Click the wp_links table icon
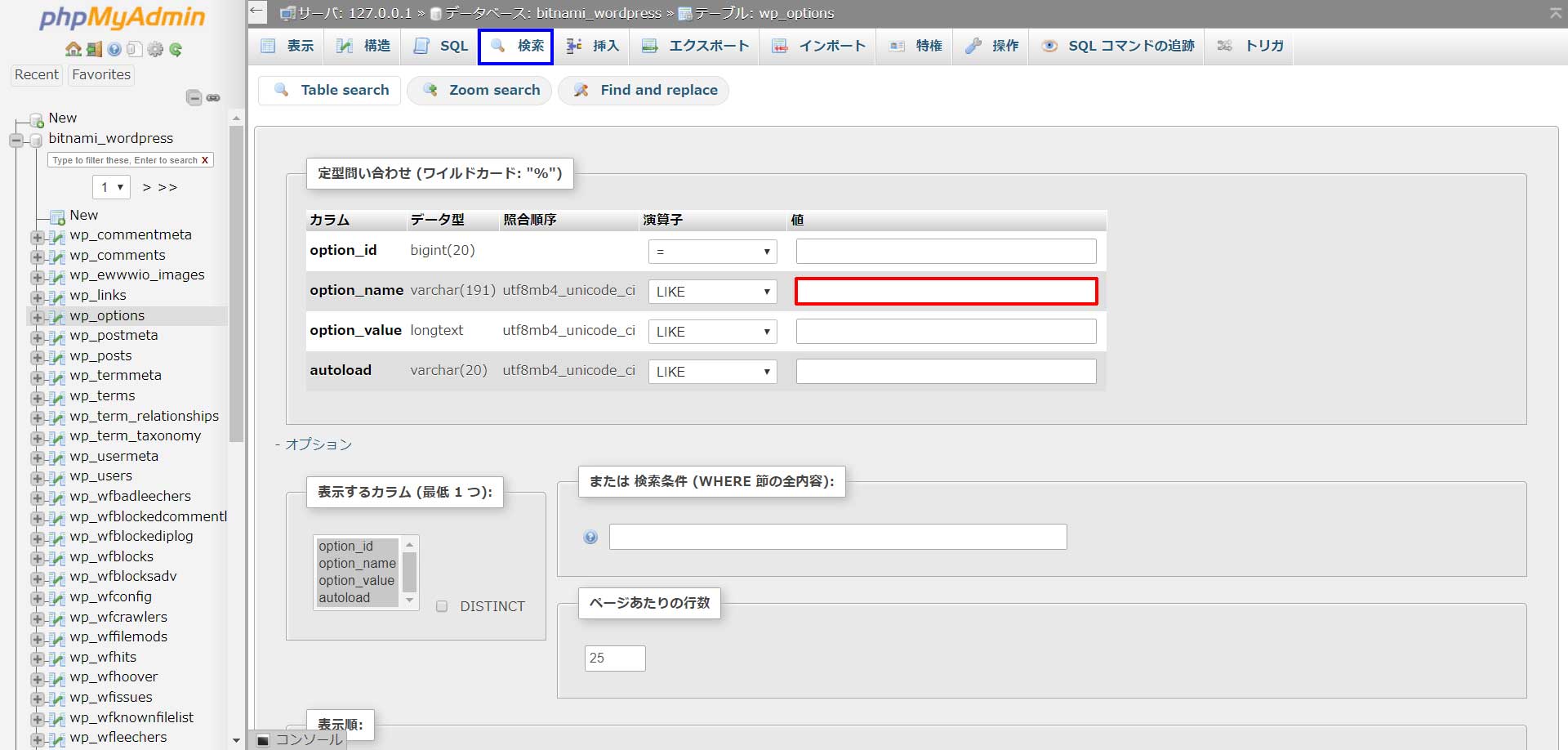The image size is (1568, 750). [57, 297]
